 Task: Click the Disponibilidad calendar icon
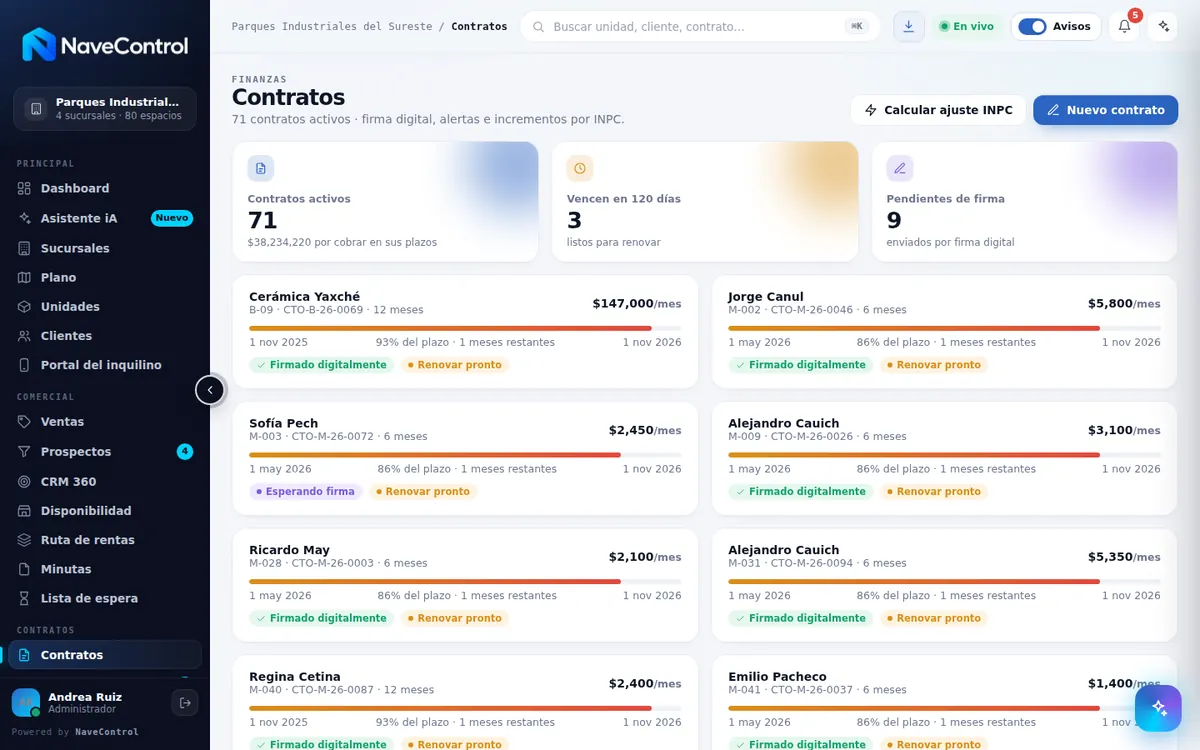[x=25, y=511]
